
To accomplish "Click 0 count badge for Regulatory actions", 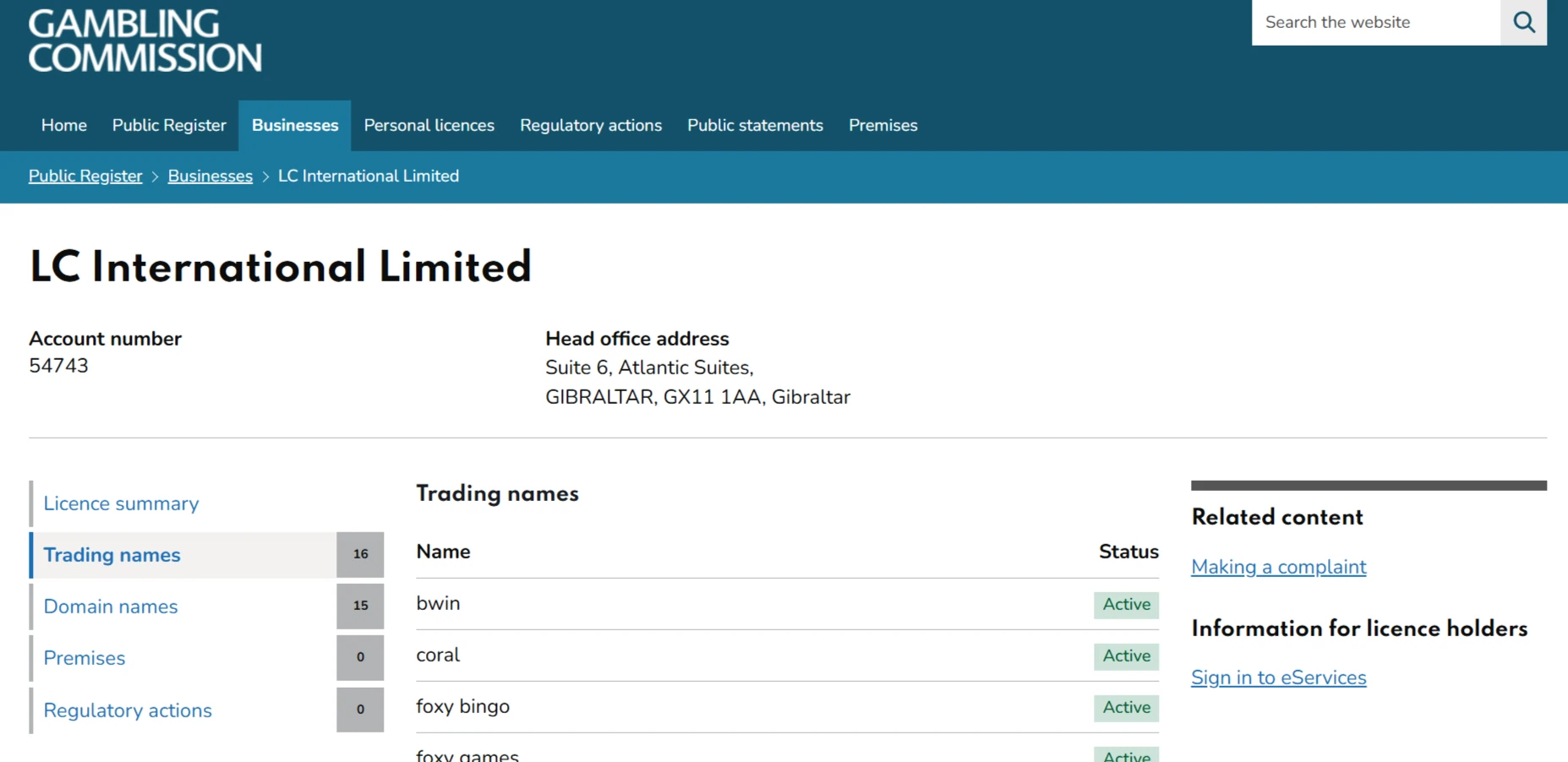I will (x=360, y=710).
